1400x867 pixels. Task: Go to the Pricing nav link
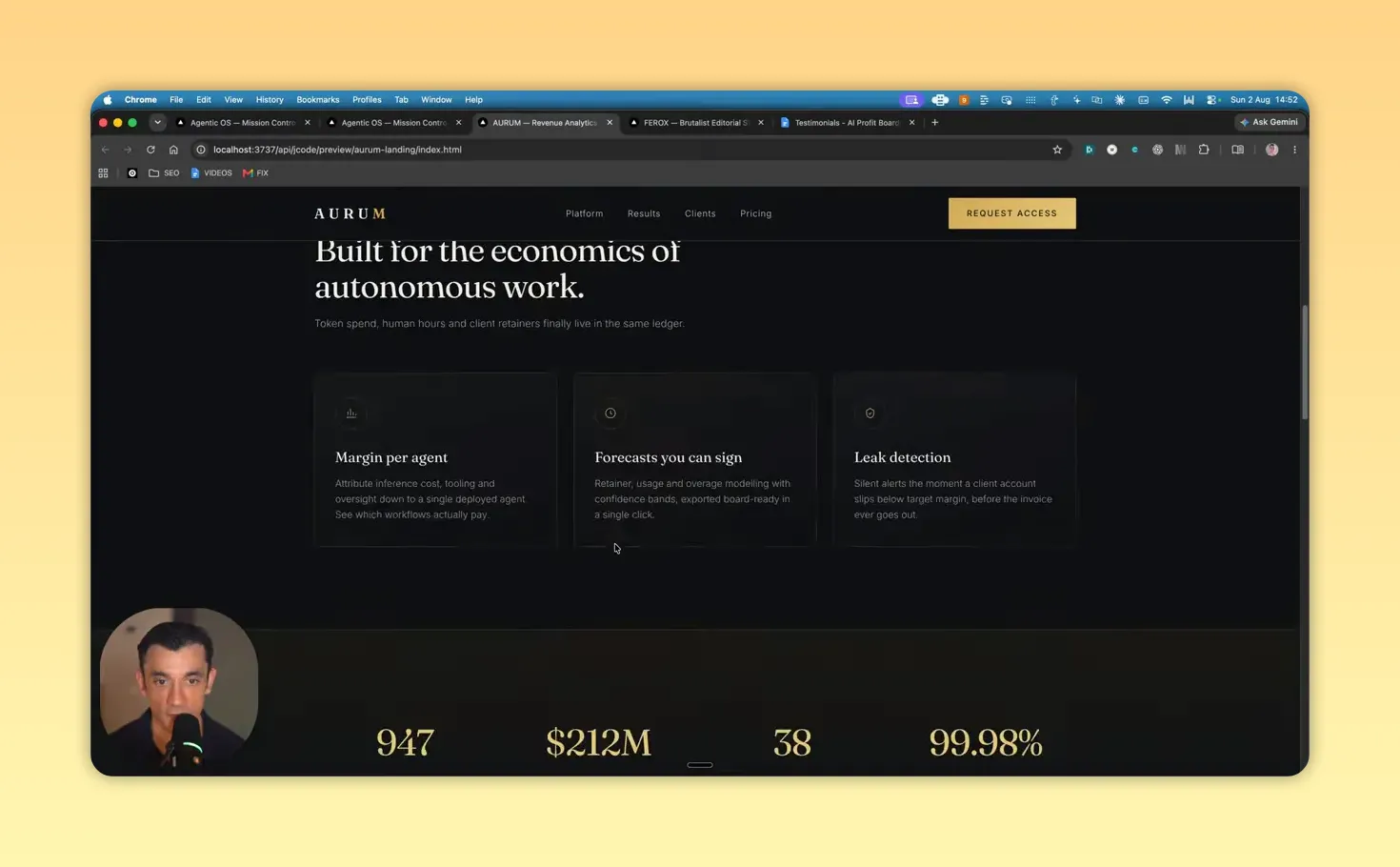pos(756,213)
